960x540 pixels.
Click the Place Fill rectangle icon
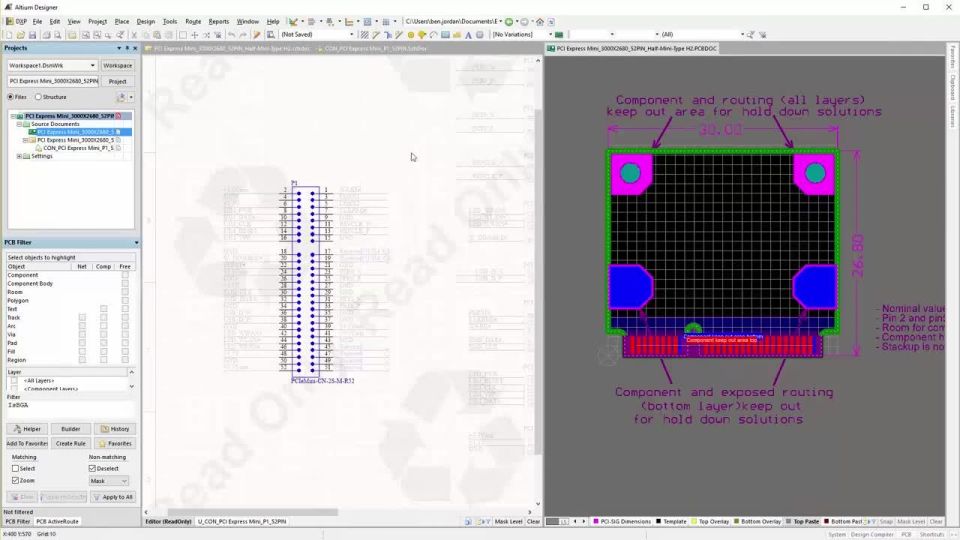coord(445,35)
